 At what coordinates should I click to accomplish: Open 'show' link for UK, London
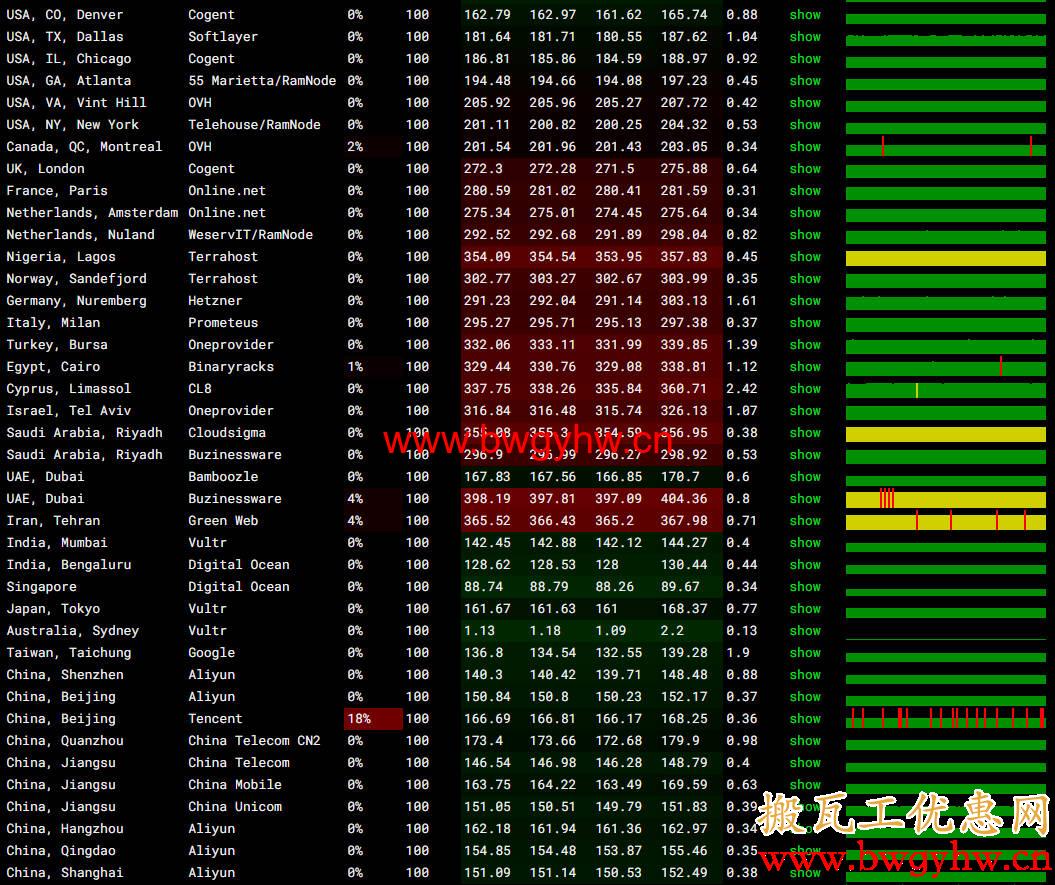805,168
